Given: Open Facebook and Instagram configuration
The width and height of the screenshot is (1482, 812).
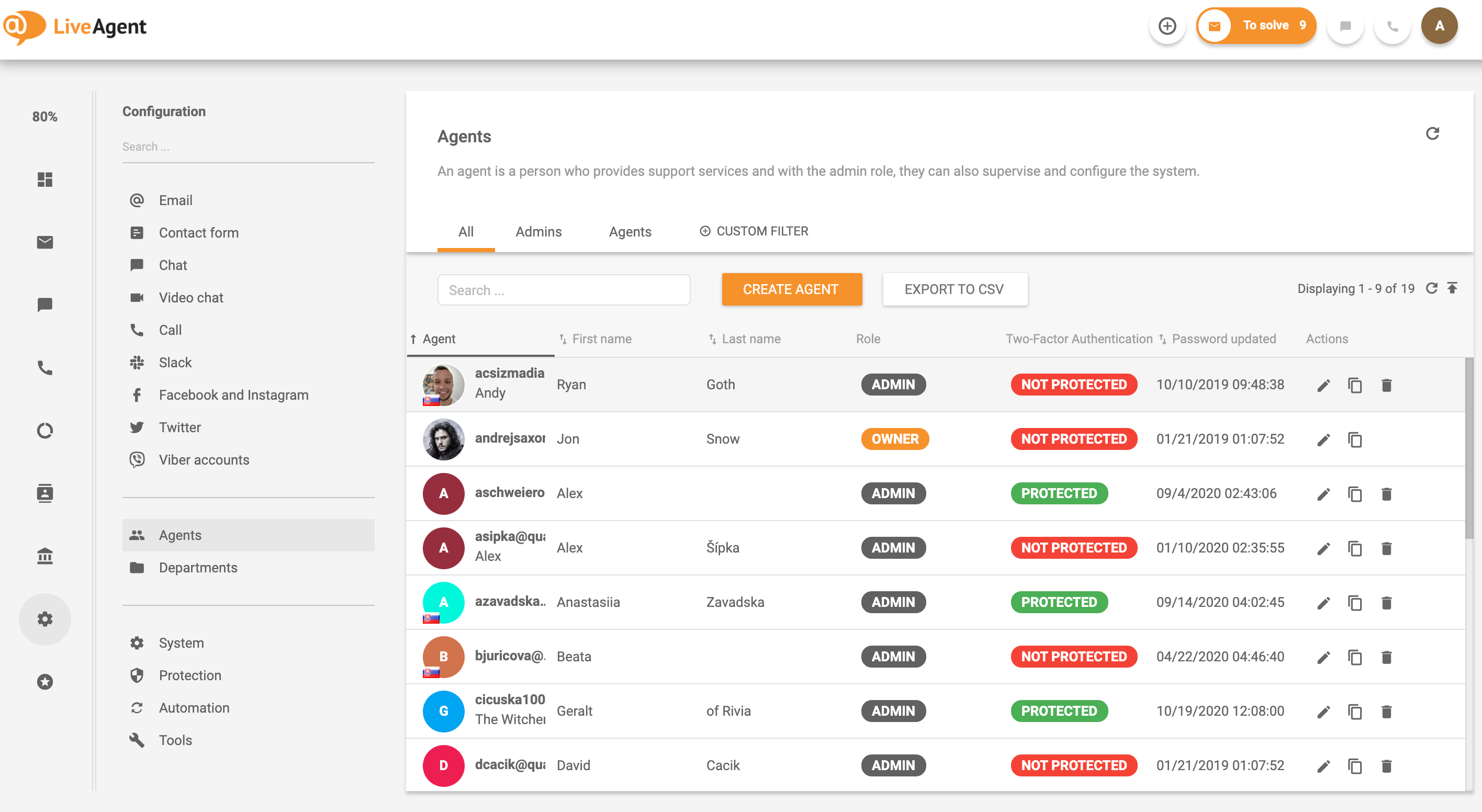Looking at the screenshot, I should [248, 395].
